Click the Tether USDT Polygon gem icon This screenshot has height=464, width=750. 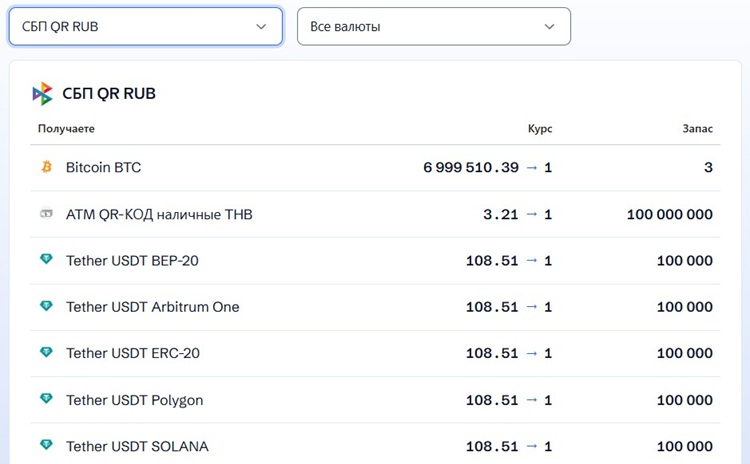46,398
